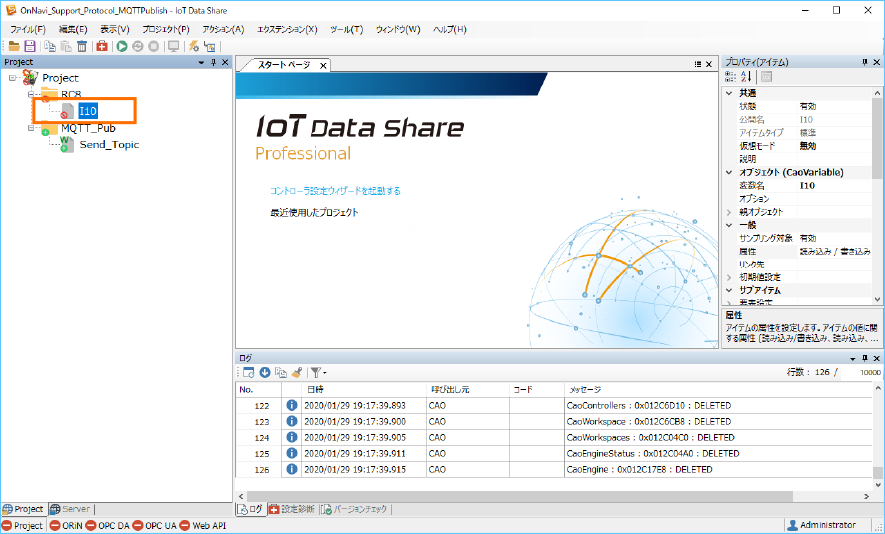Switch to the Server tab

tap(71, 509)
